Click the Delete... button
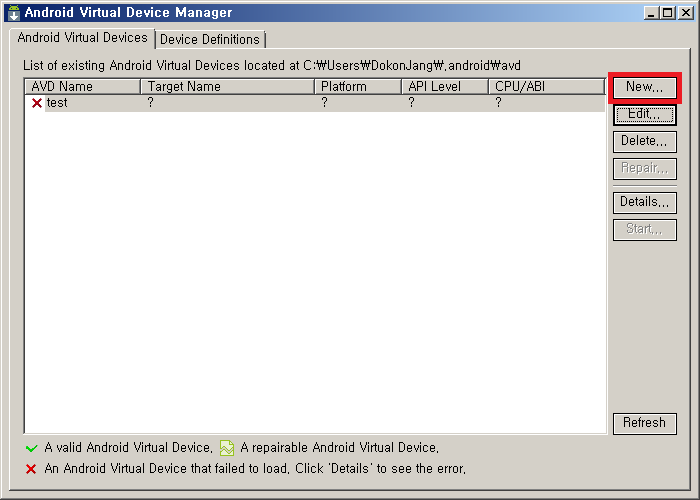 645,142
